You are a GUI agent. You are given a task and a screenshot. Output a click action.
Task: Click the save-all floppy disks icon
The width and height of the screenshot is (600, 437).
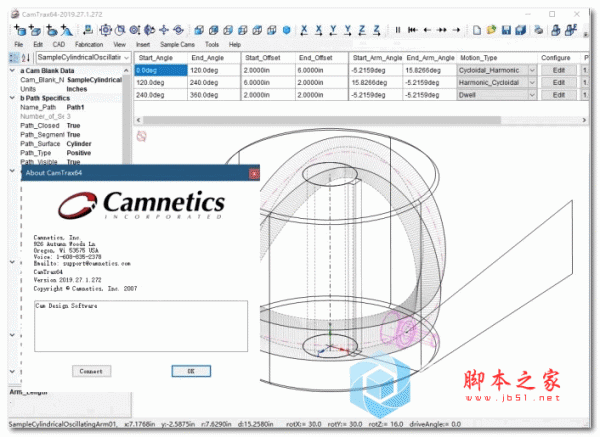pos(521,30)
